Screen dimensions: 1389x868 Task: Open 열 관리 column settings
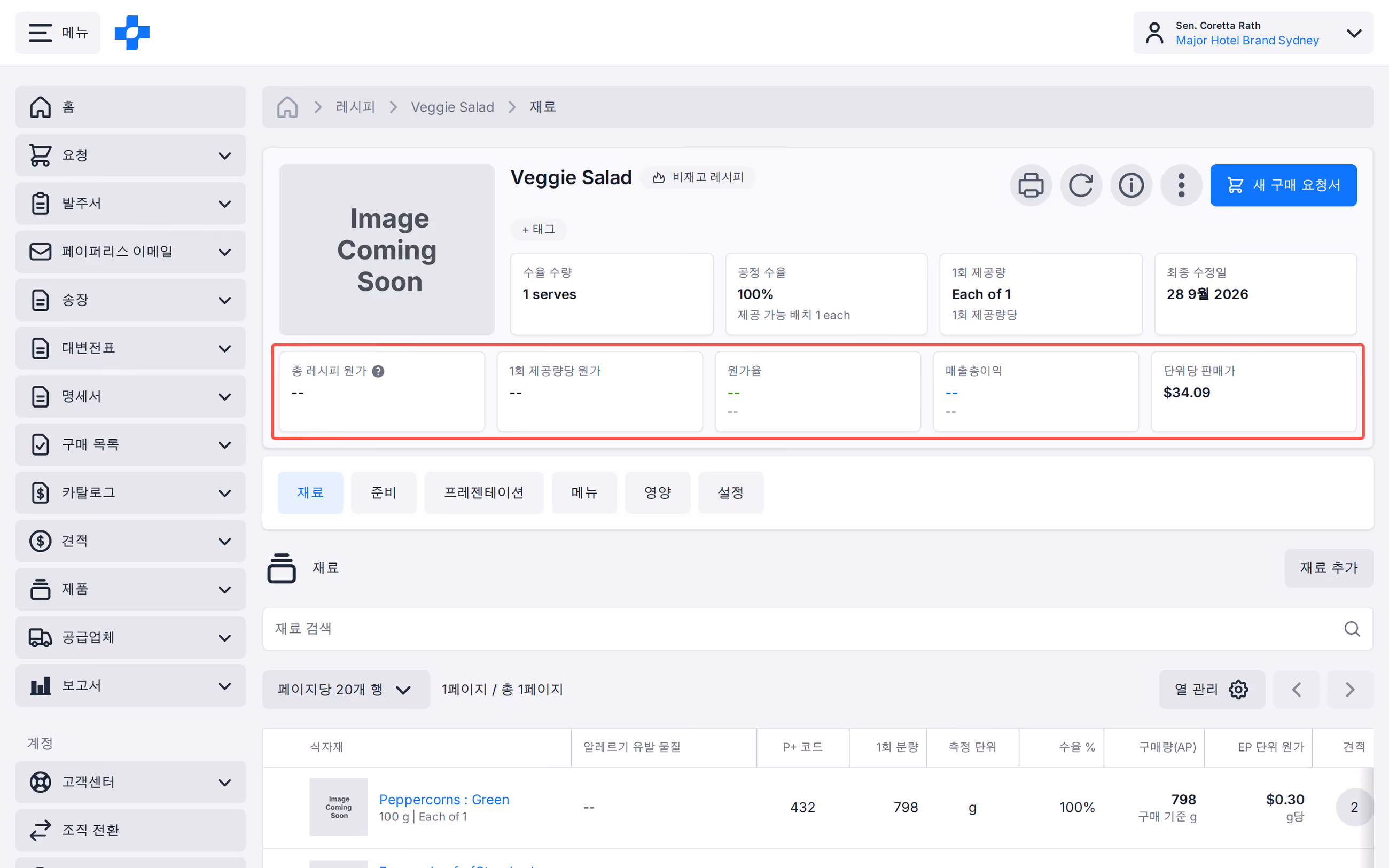click(1212, 690)
